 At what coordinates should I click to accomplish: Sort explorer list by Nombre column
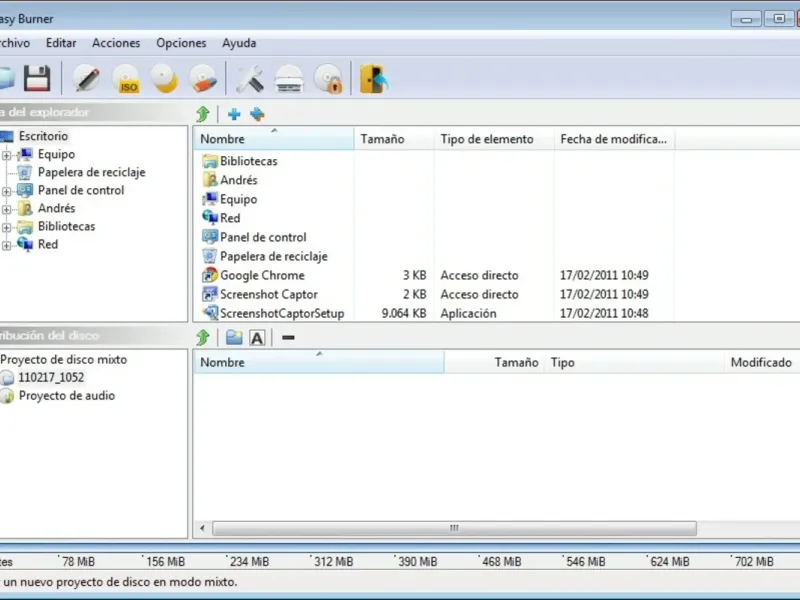[273, 139]
